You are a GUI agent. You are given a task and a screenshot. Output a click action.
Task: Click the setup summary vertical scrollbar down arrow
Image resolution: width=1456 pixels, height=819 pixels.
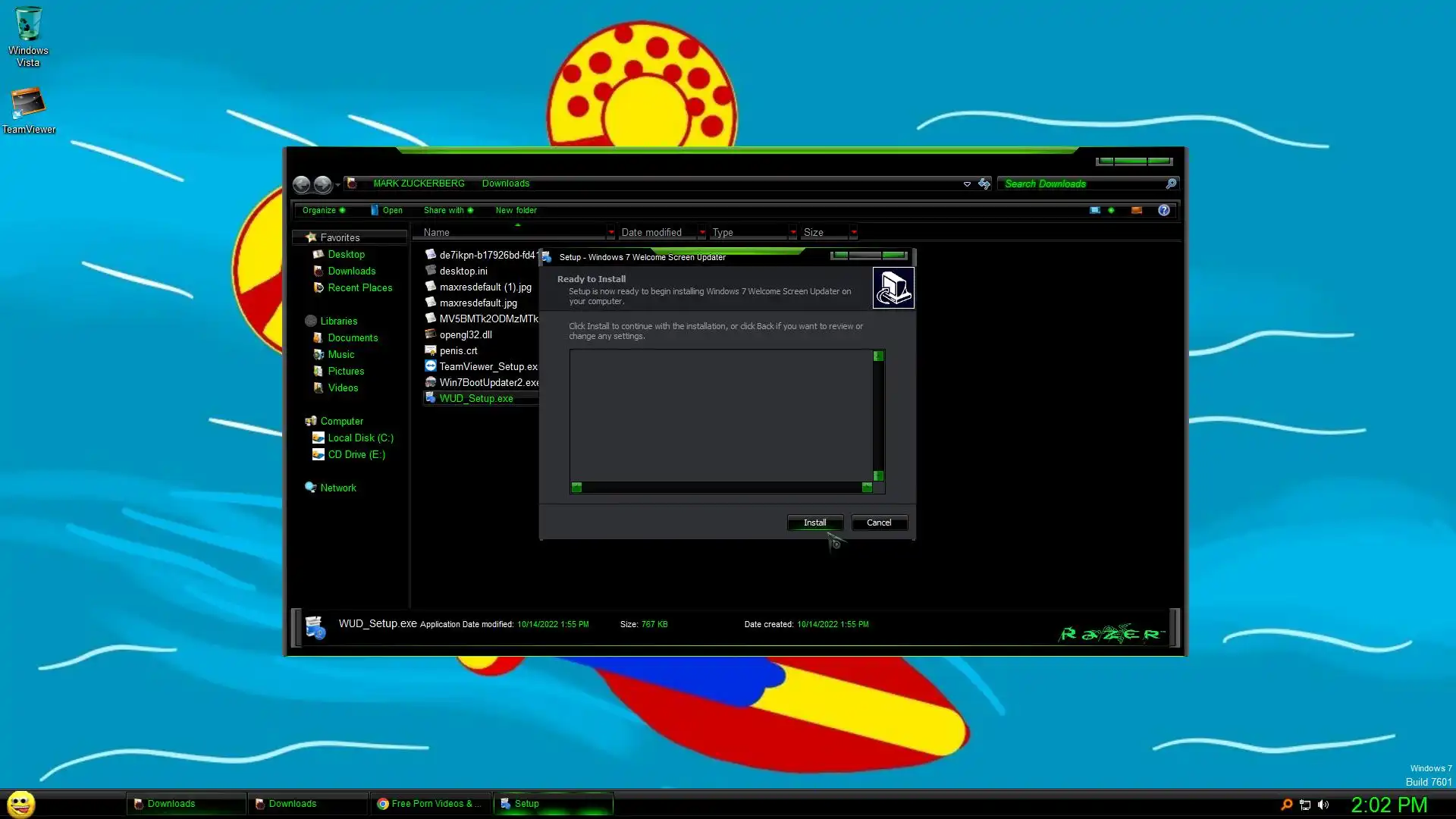[x=878, y=475]
